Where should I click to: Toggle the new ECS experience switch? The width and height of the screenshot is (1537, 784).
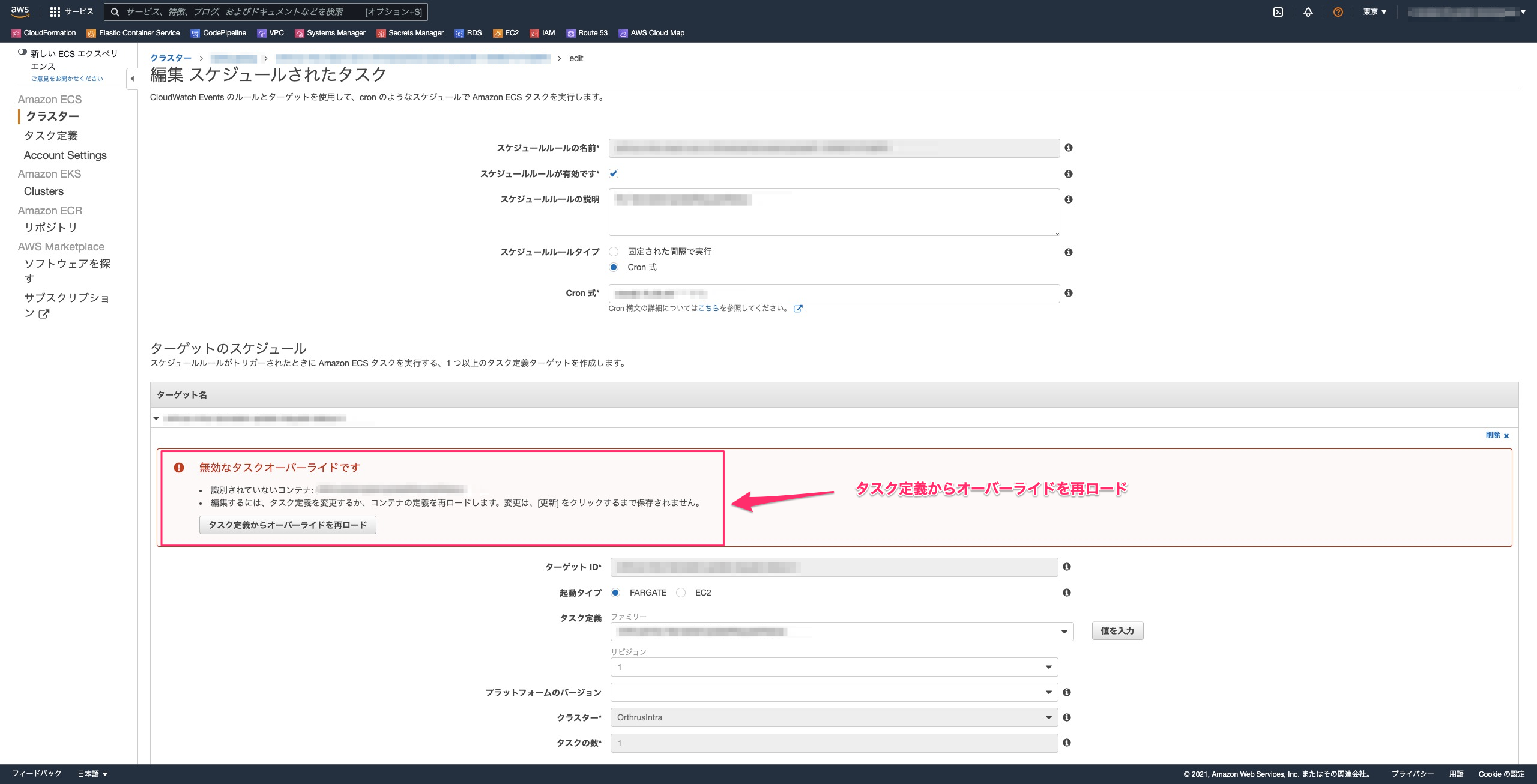click(22, 52)
